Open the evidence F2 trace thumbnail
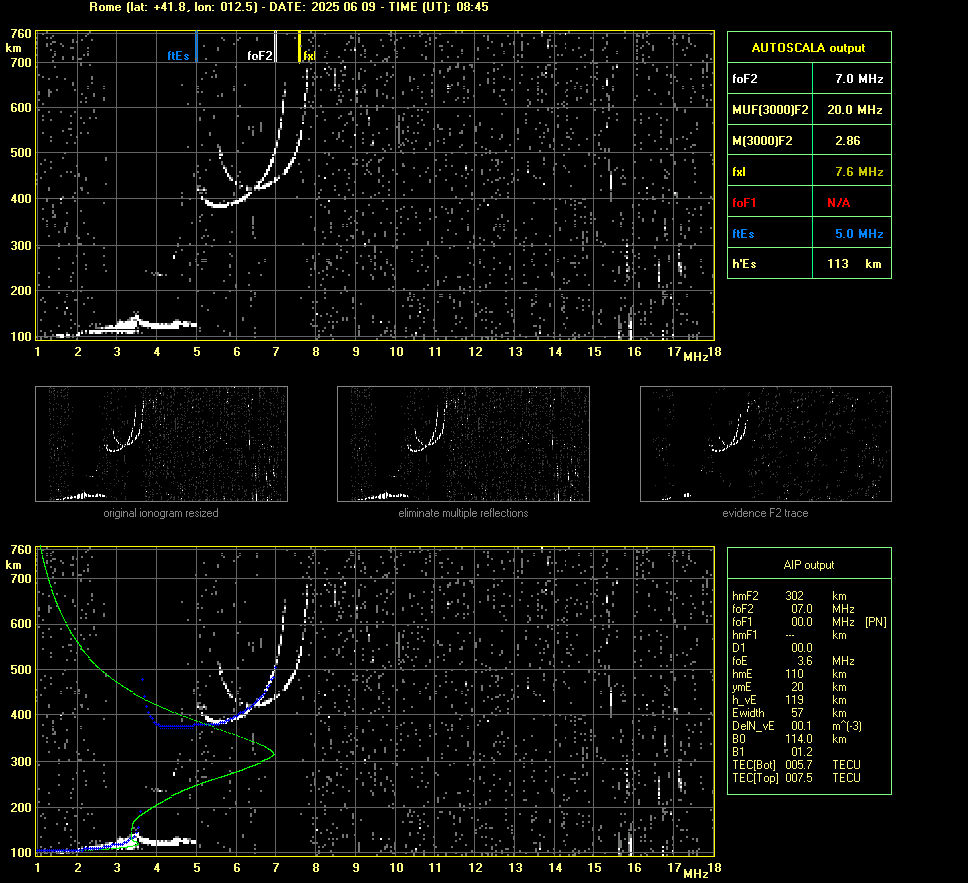The image size is (968, 883). 766,444
